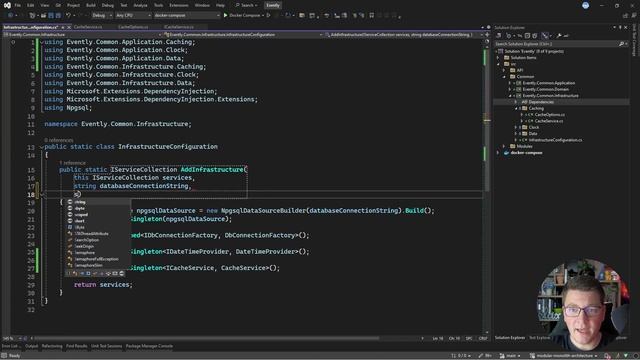Viewport: 640px width, 360px height.
Task: Click the Undo toolbar icon
Action: (69, 15)
